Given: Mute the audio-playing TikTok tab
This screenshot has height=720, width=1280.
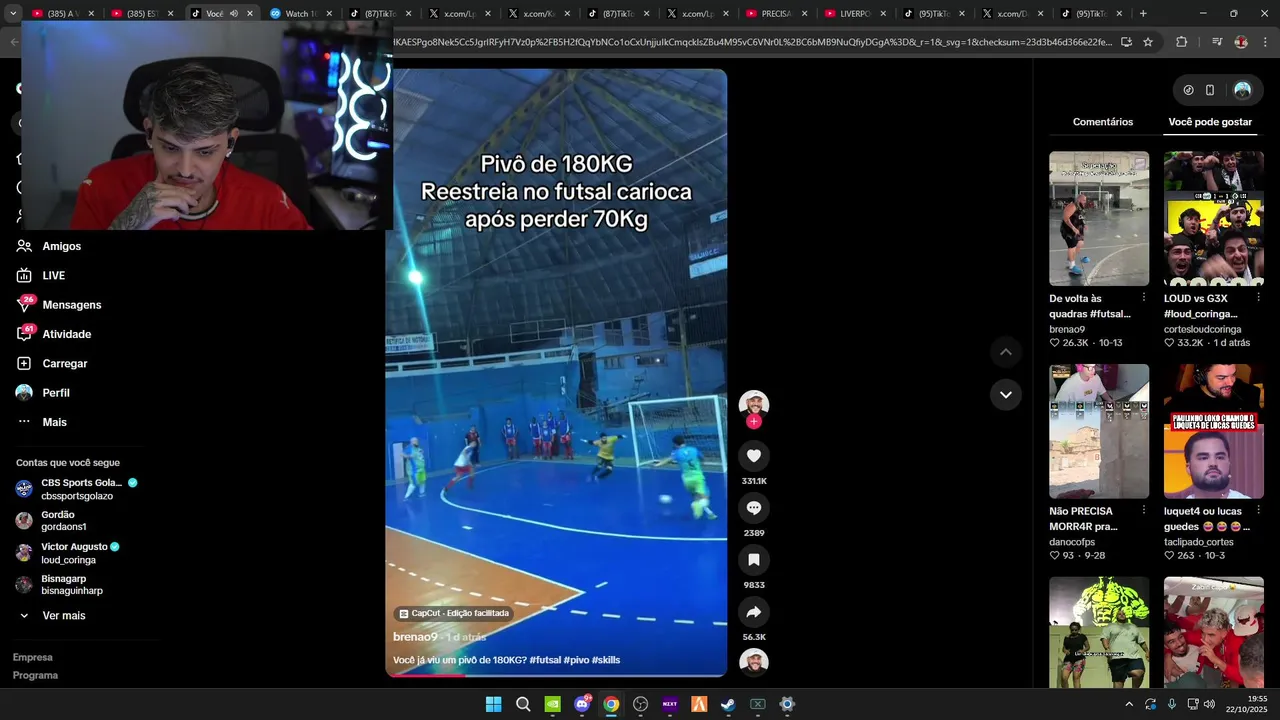Looking at the screenshot, I should (234, 14).
